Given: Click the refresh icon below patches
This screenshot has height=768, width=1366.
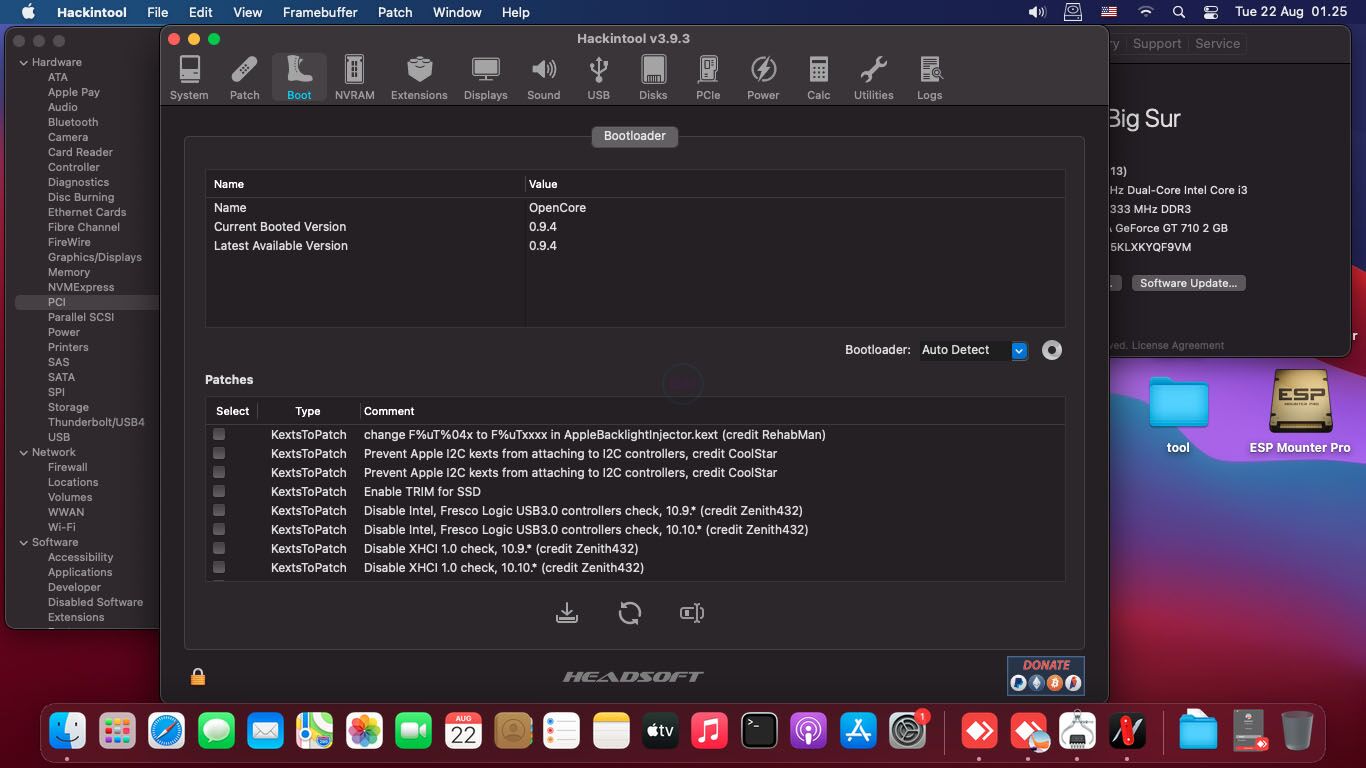Looking at the screenshot, I should tap(629, 613).
